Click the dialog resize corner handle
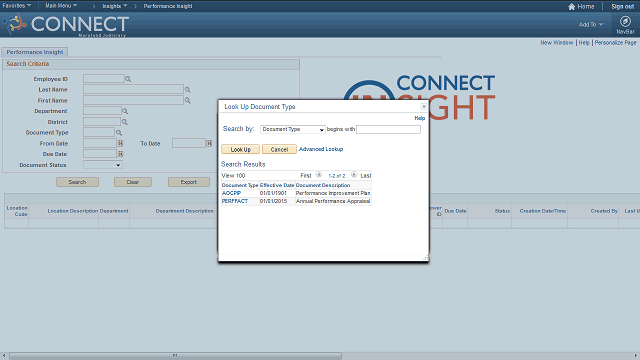 [426, 258]
